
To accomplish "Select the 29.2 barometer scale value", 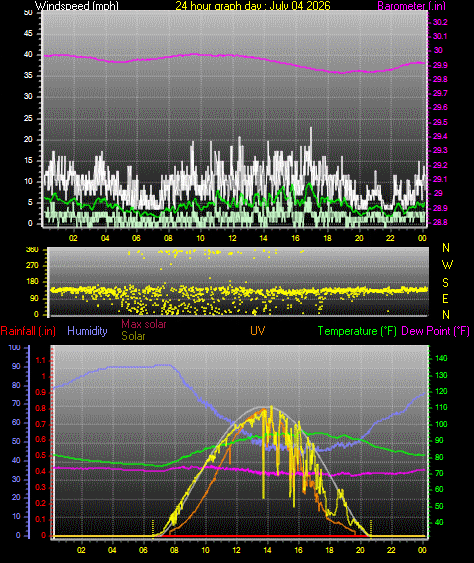I will [440, 165].
